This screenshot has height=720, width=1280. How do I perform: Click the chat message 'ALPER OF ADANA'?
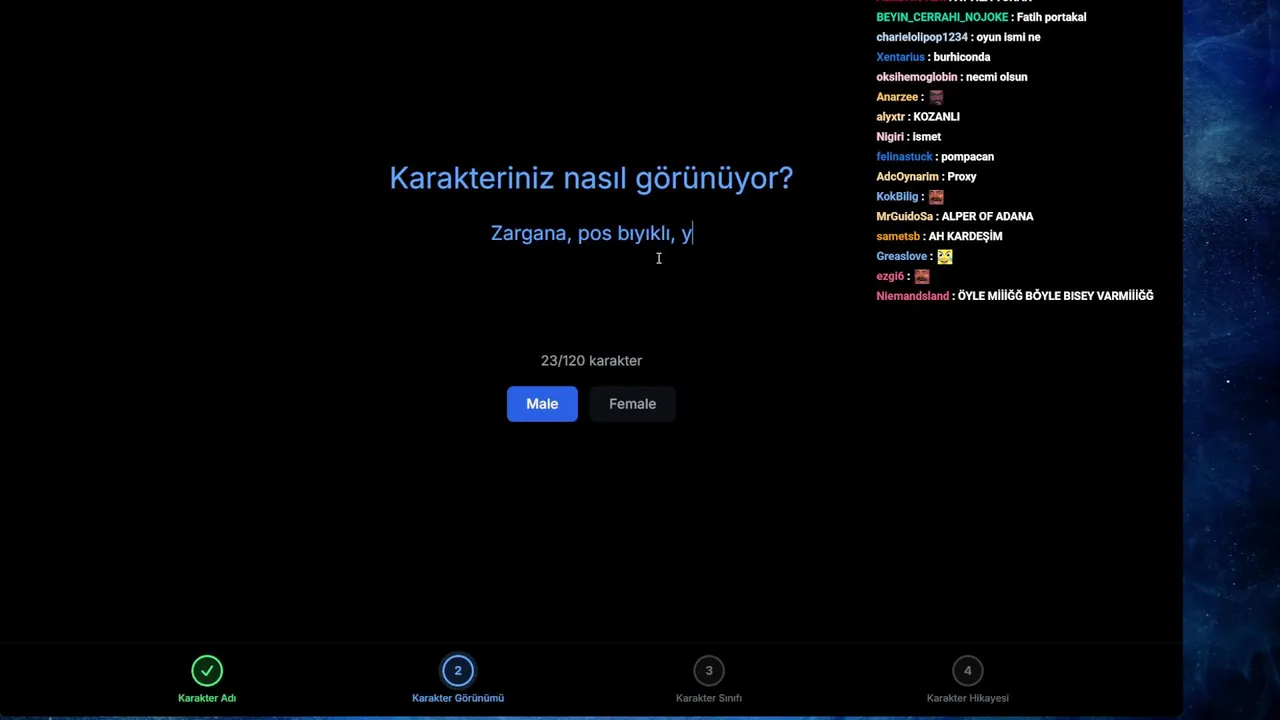(987, 217)
